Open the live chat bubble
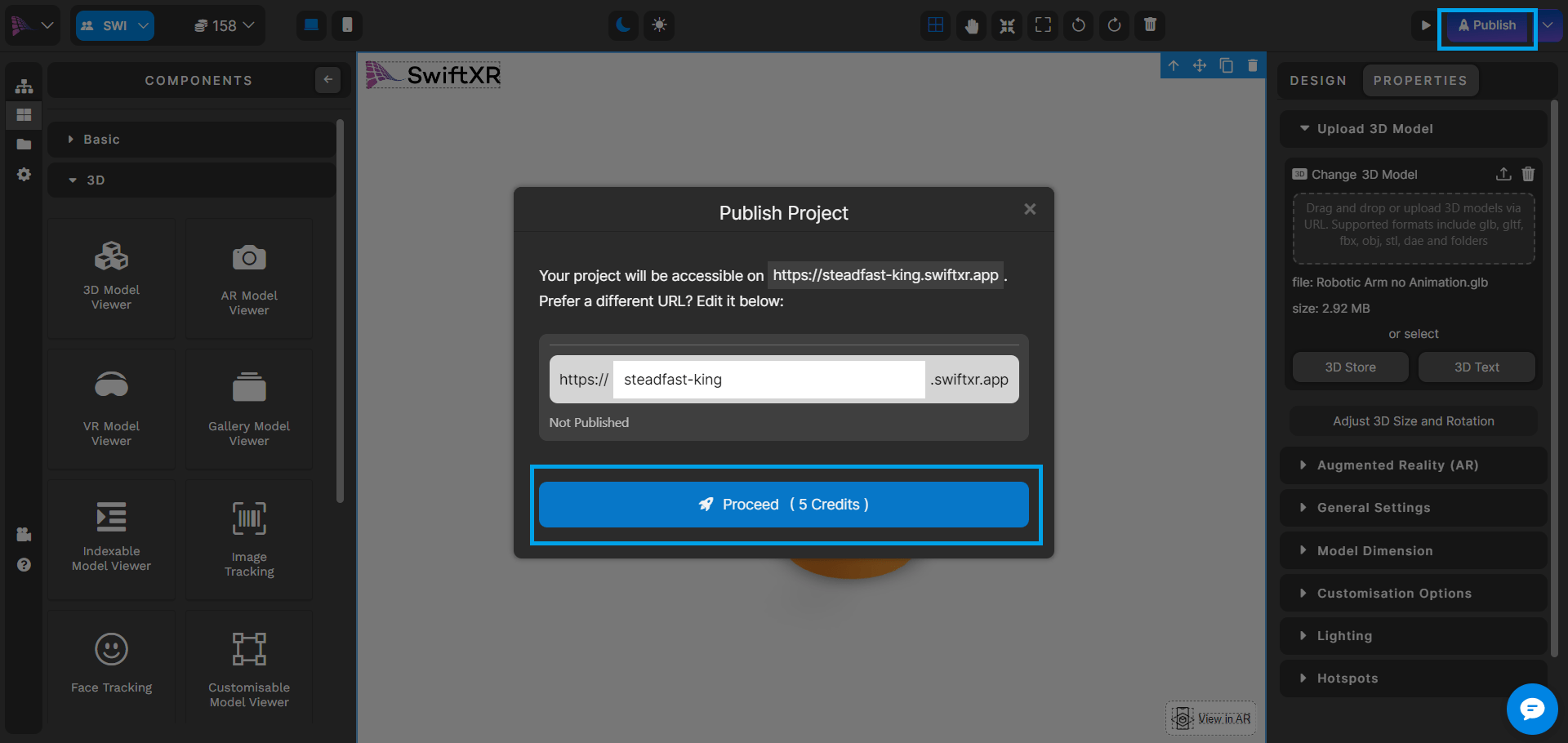1568x743 pixels. pyautogui.click(x=1531, y=708)
